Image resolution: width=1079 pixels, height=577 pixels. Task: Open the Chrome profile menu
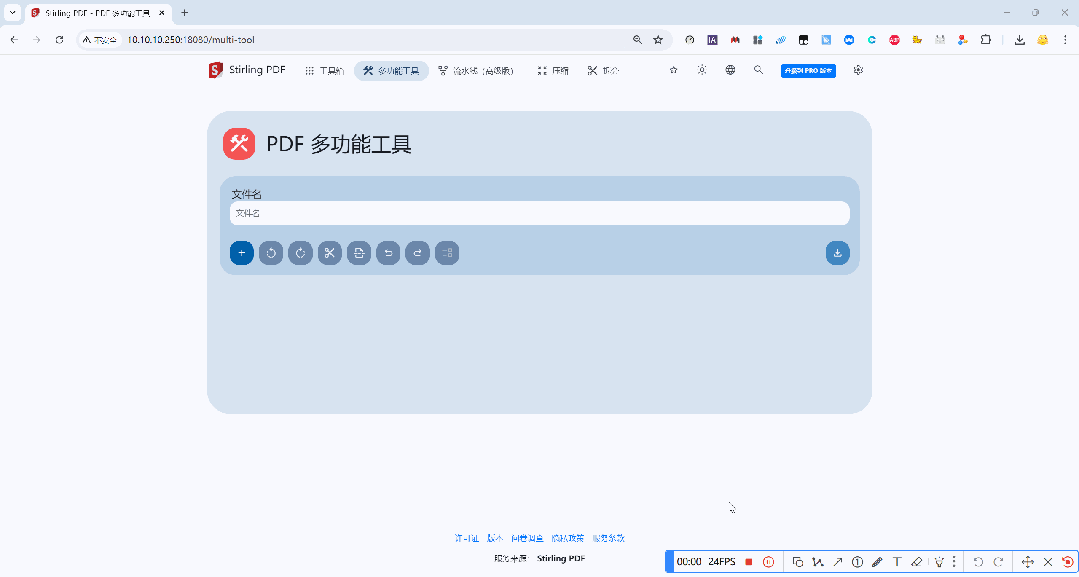click(1043, 40)
